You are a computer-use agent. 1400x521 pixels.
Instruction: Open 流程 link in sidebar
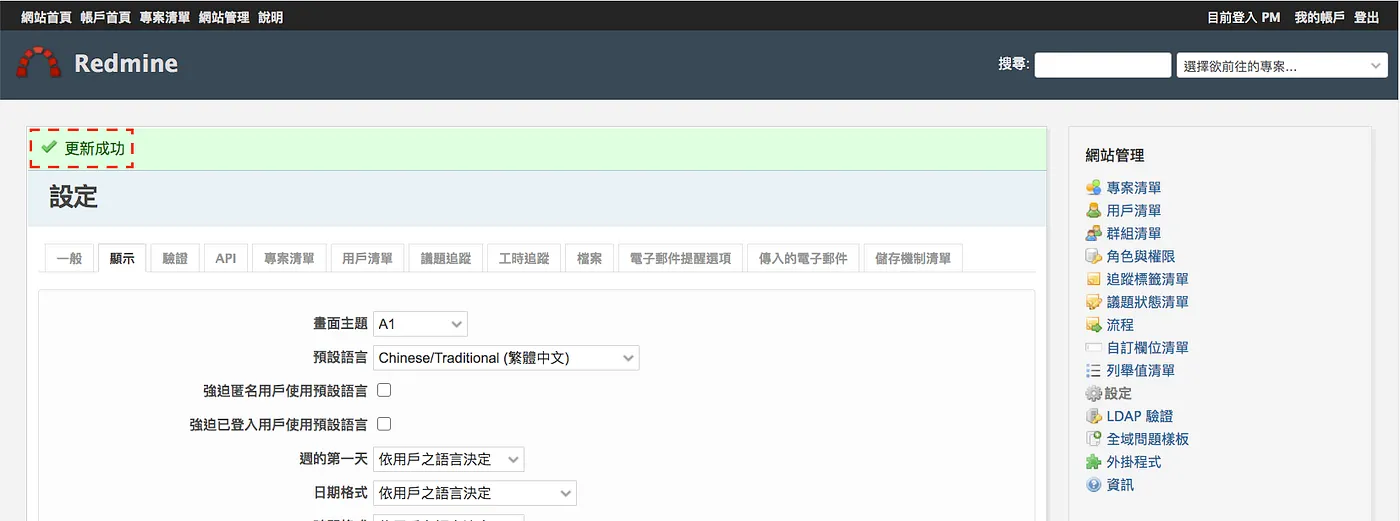pos(1120,325)
